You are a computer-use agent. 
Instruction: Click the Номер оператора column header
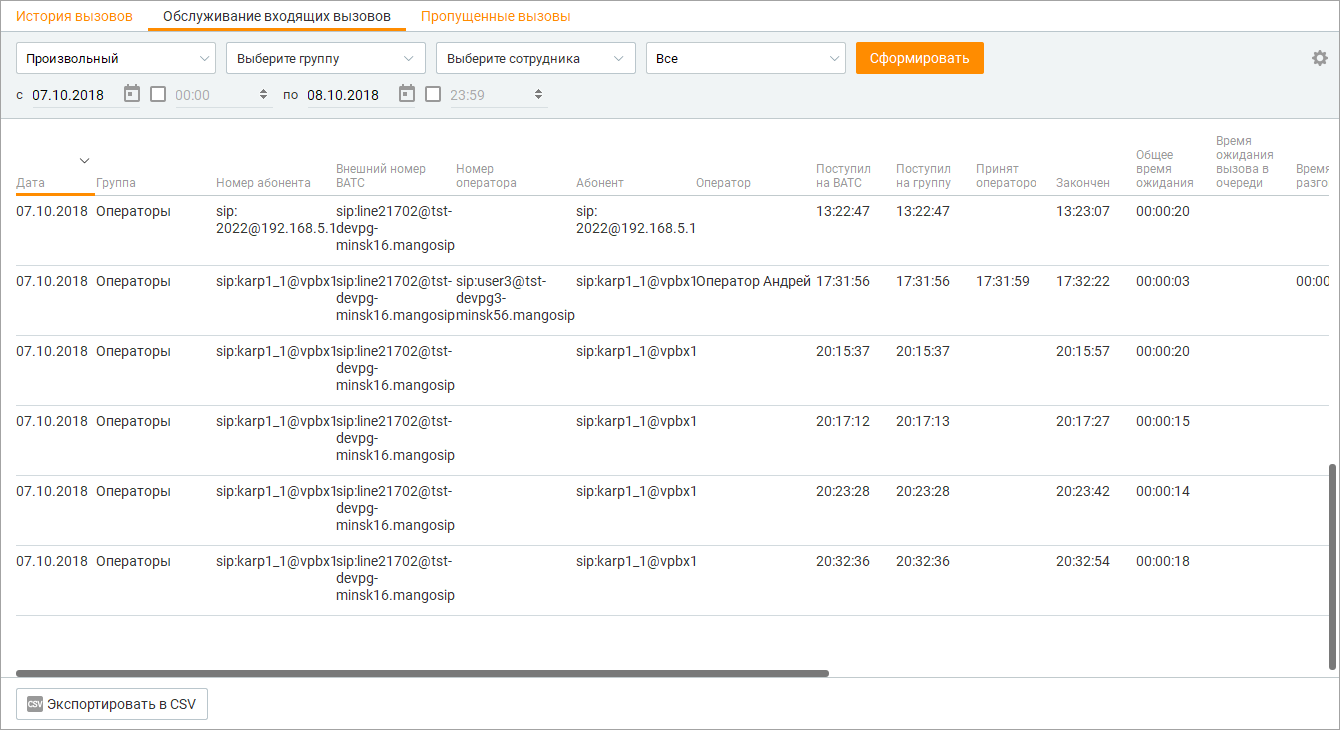(486, 176)
